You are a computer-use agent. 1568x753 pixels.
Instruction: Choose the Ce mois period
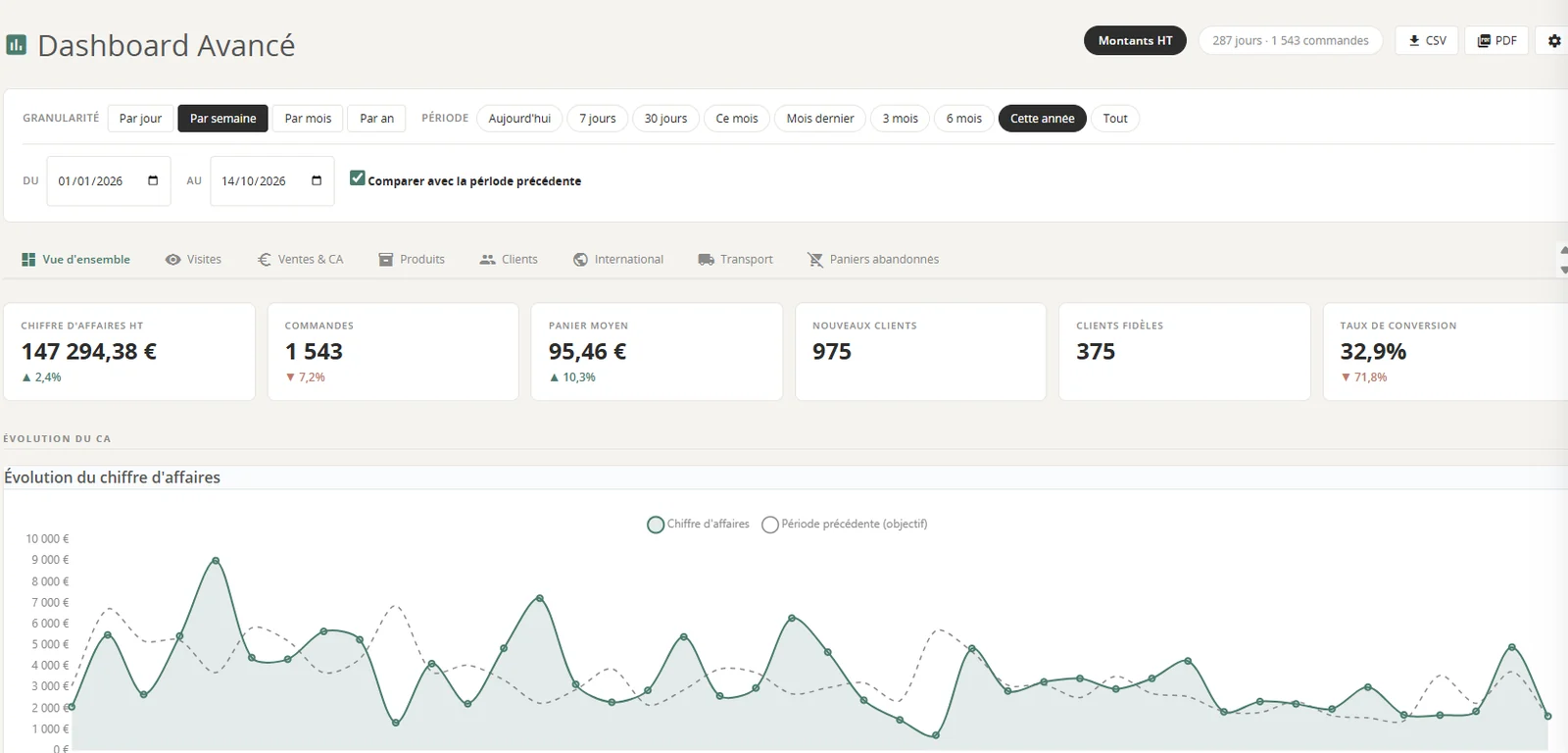click(x=737, y=119)
